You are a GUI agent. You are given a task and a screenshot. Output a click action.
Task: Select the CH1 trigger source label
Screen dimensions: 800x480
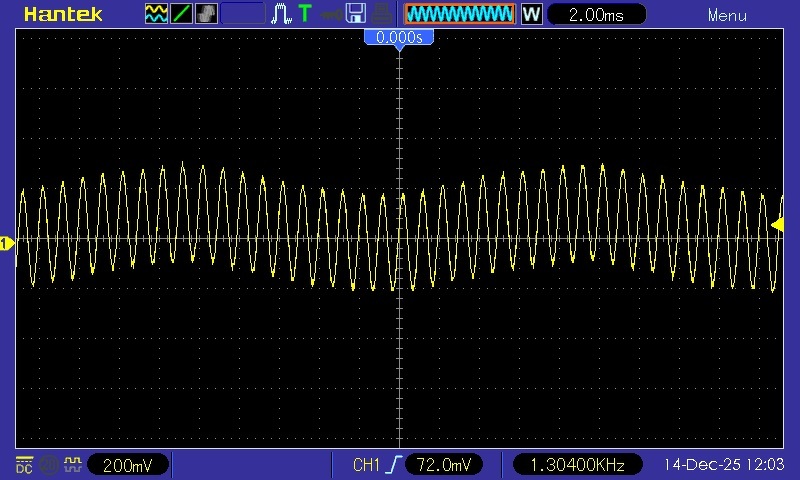click(x=366, y=465)
